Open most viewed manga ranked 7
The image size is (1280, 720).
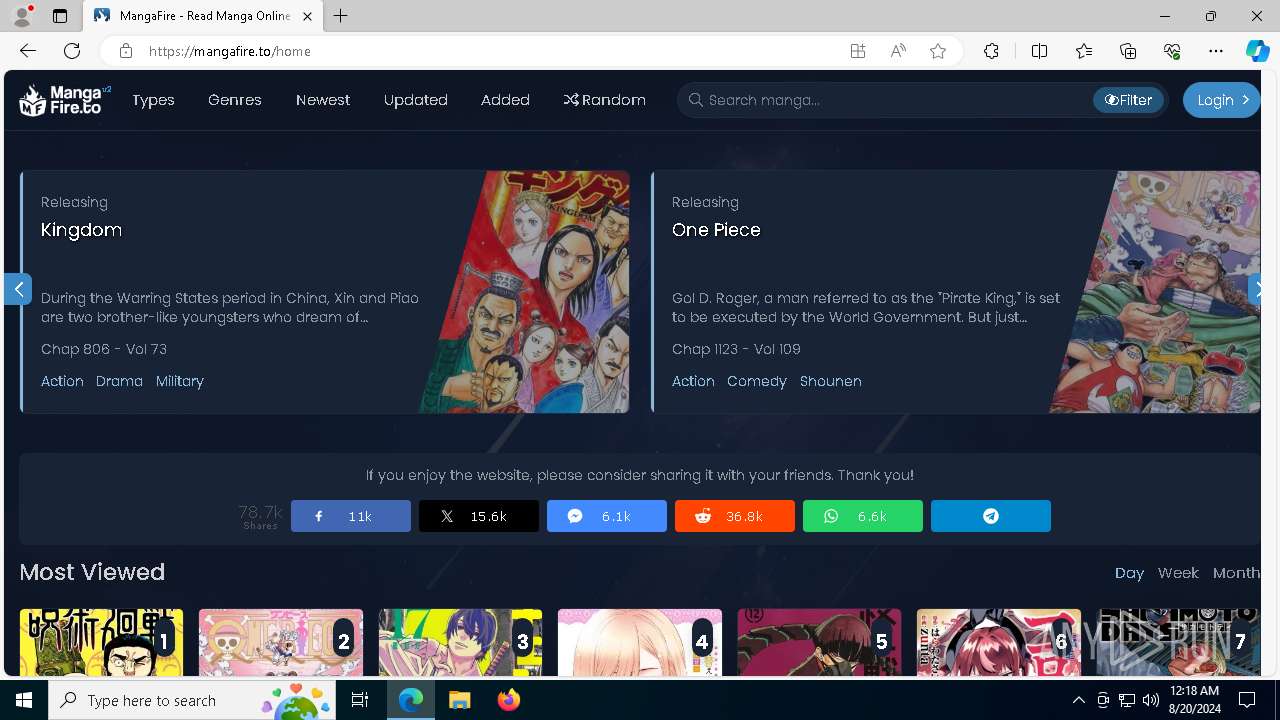(x=1178, y=642)
